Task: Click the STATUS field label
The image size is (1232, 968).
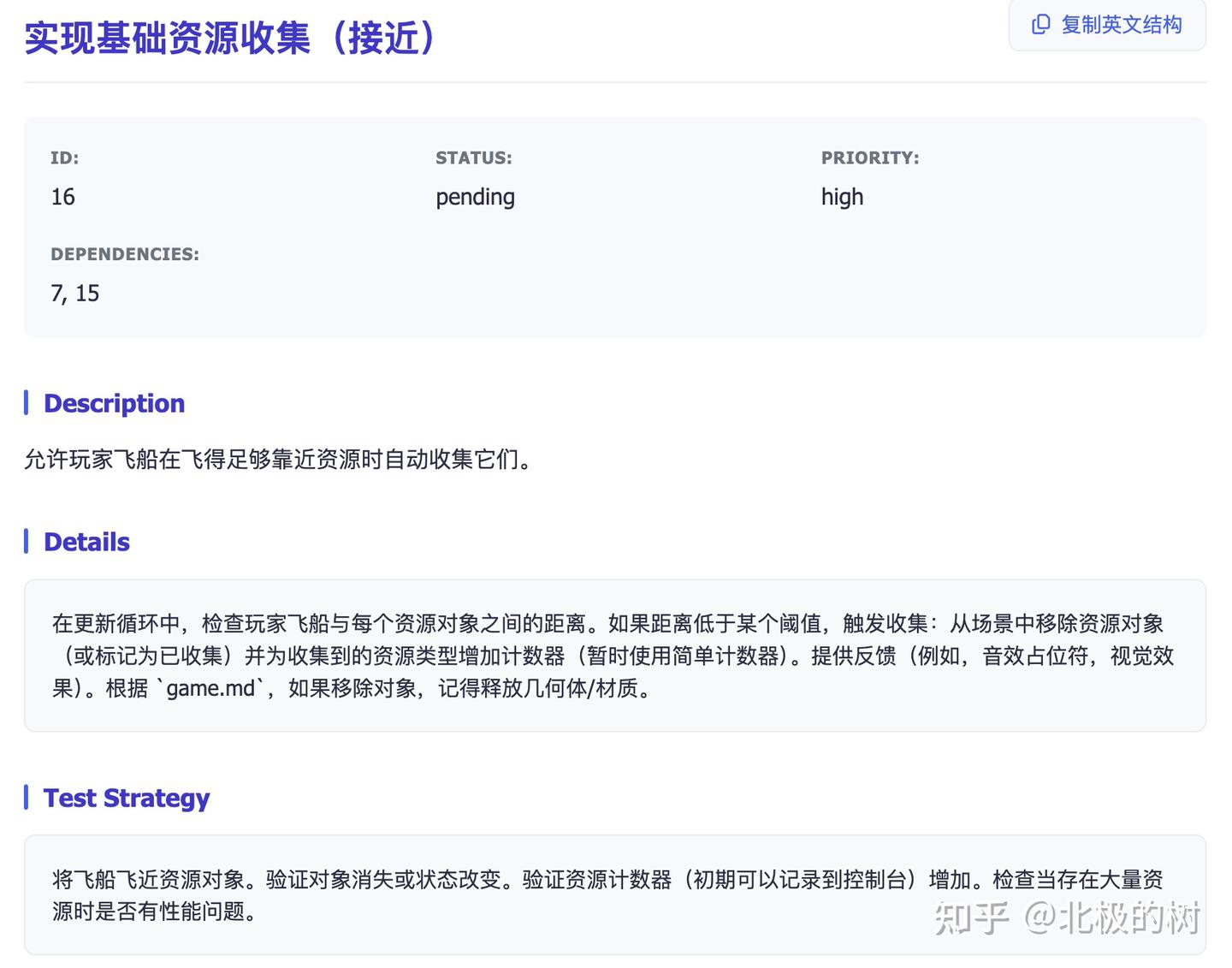Action: [x=473, y=157]
